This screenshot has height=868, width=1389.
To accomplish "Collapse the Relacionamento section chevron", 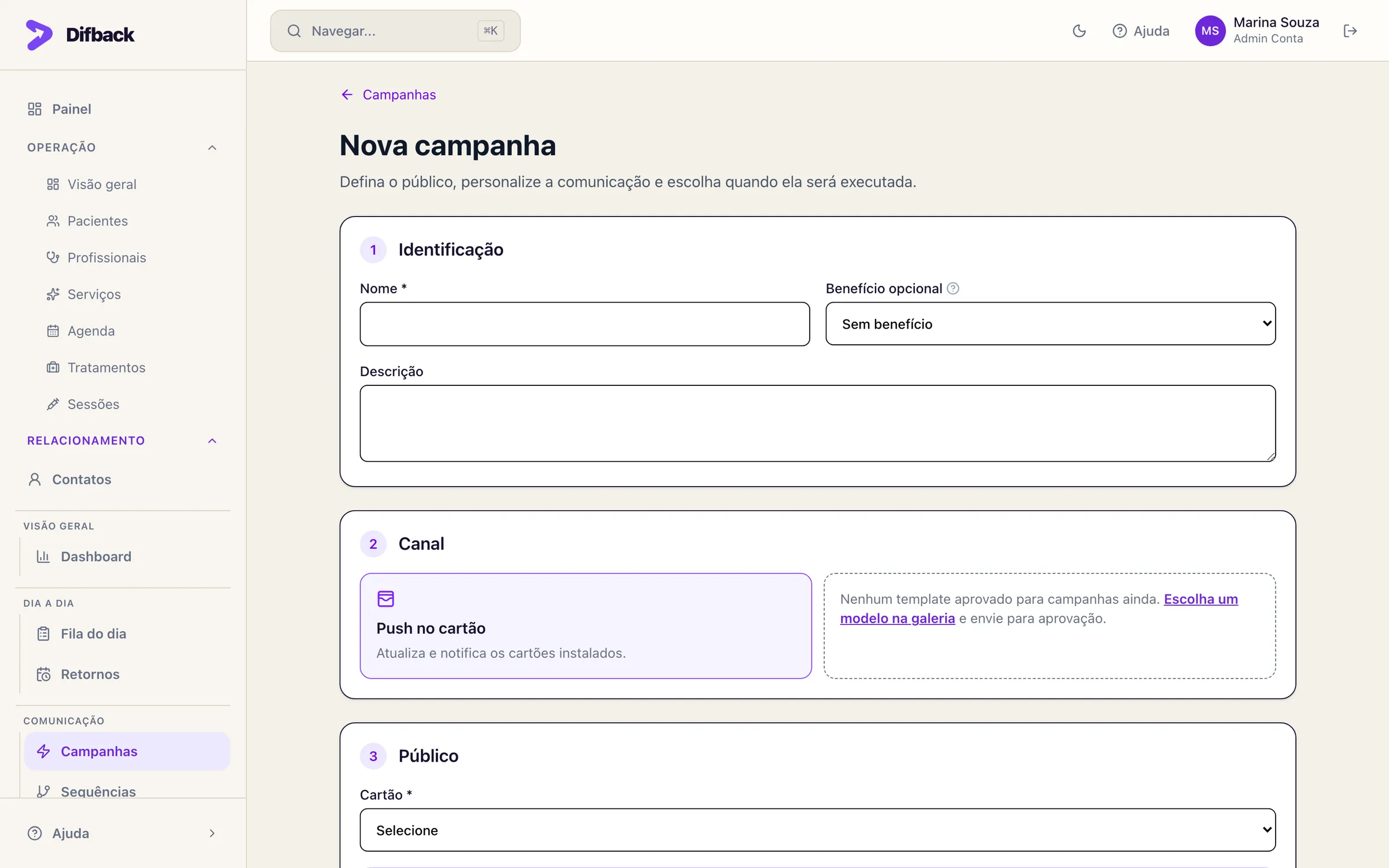I will (212, 441).
